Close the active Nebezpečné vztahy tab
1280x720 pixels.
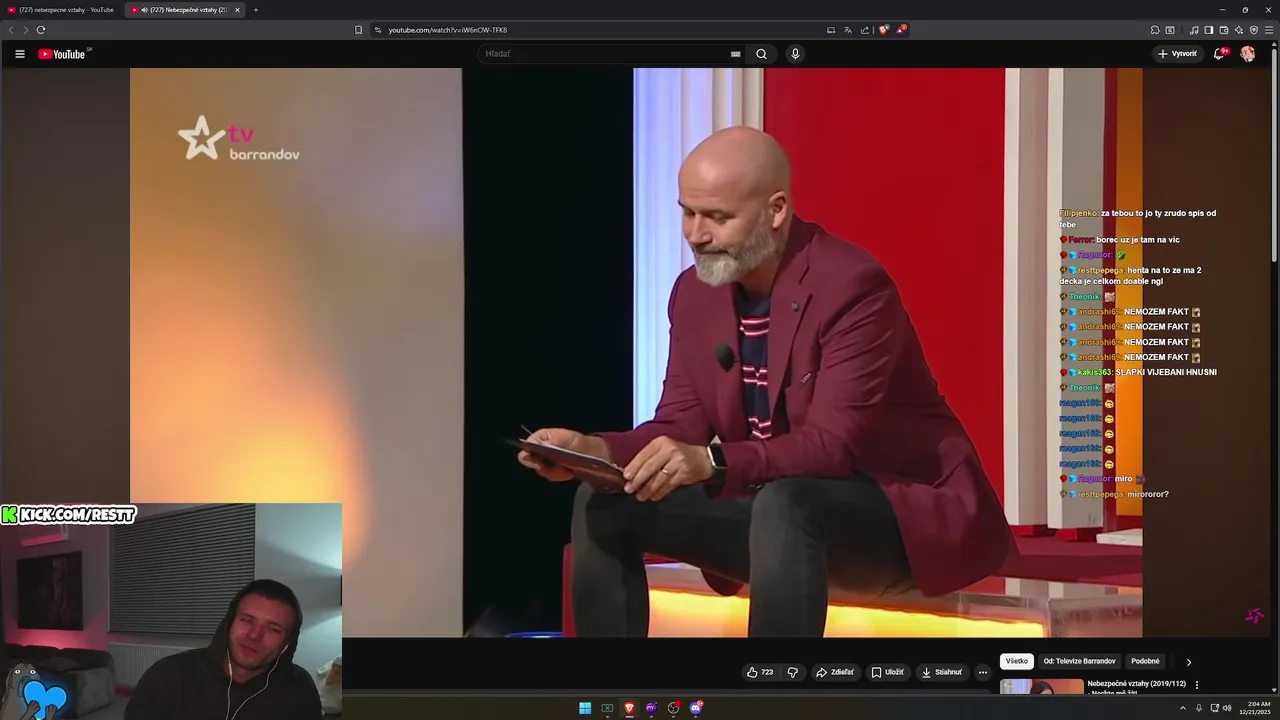237,10
